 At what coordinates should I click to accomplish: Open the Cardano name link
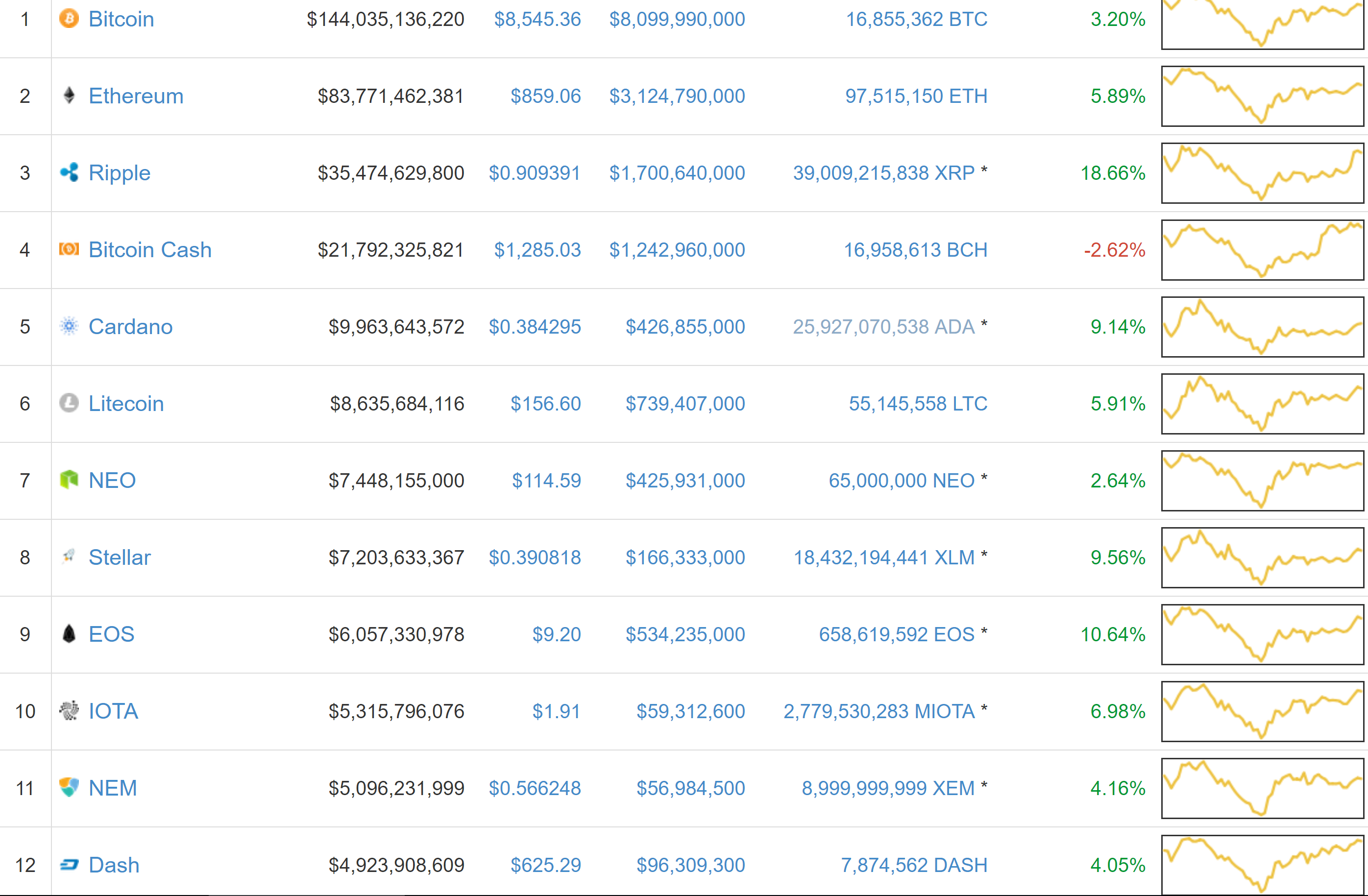[130, 326]
